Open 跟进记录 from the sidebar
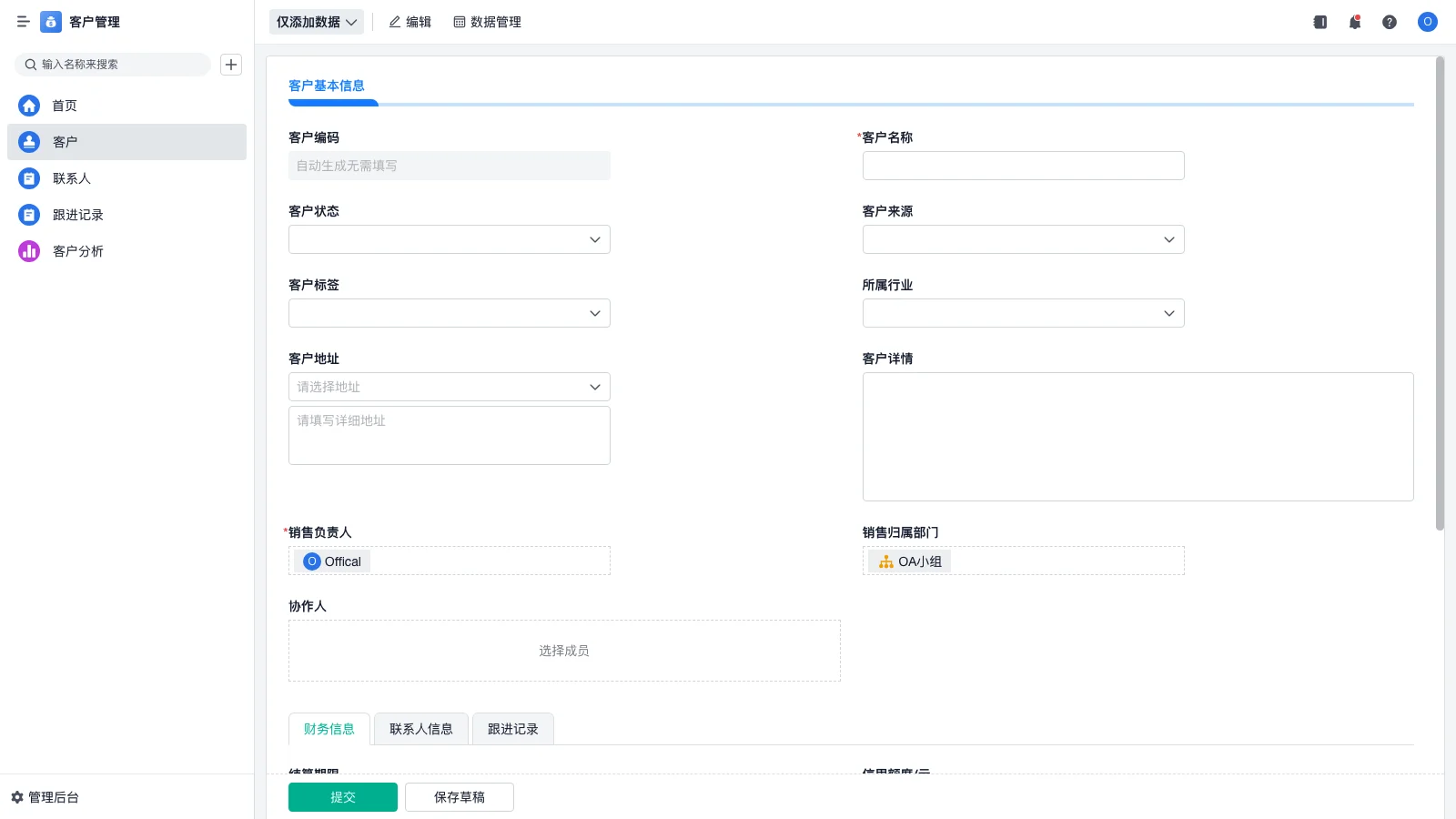 (x=28, y=215)
